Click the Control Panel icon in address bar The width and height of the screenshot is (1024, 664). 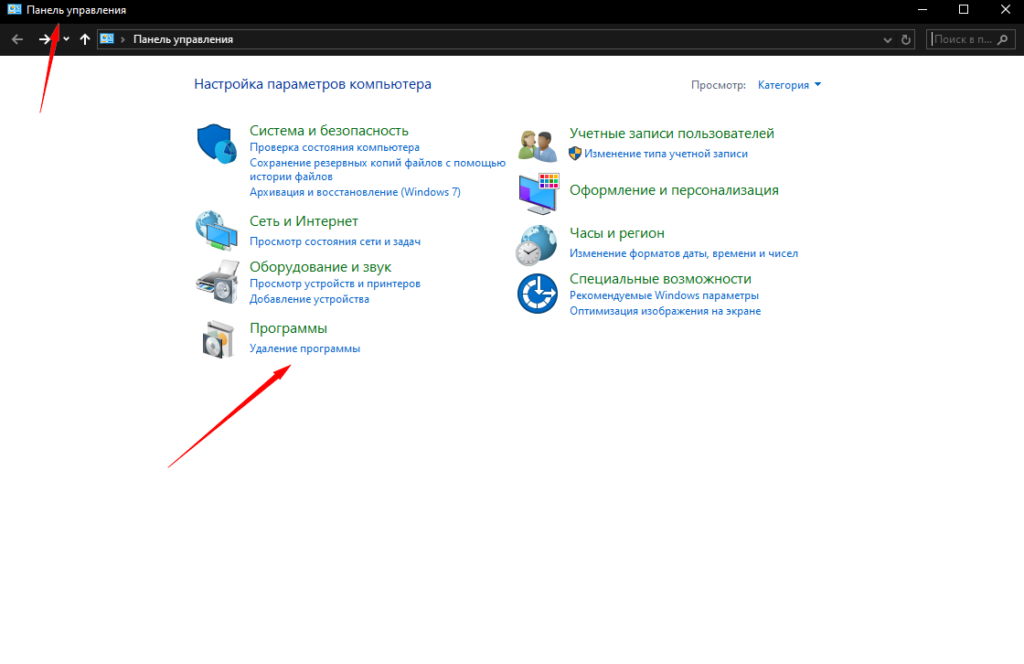pos(107,39)
